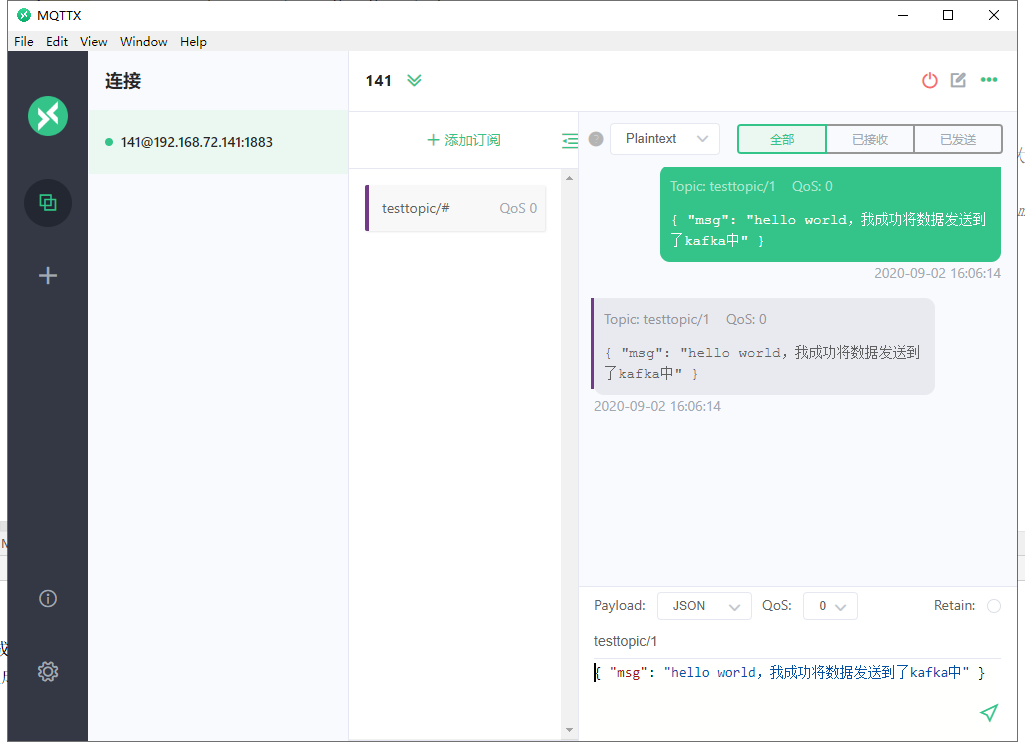Open the three-dot more options menu
Image resolution: width=1025 pixels, height=749 pixels.
tap(989, 80)
